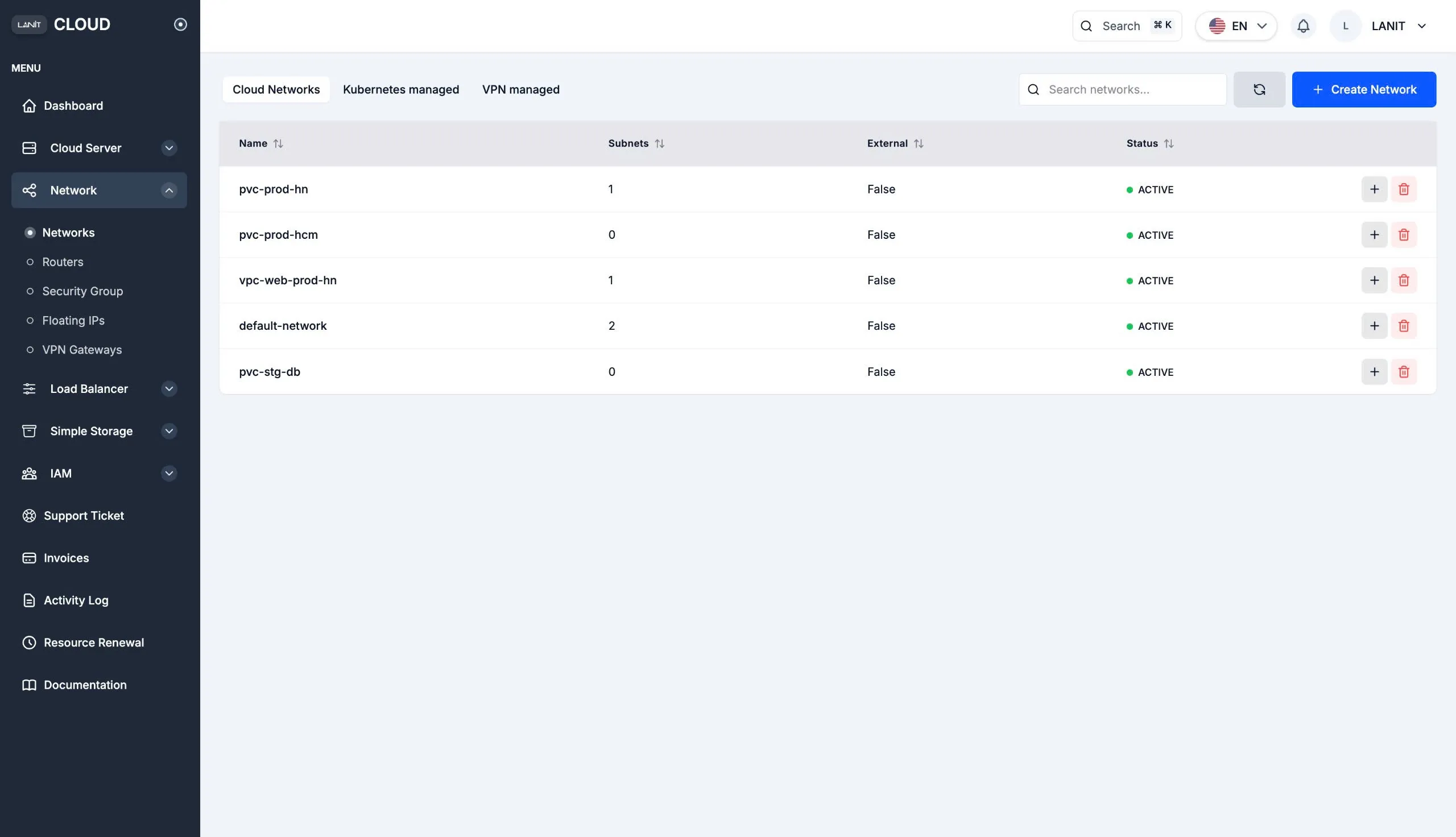This screenshot has height=837, width=1456.
Task: Click the Create Network button
Action: click(1364, 89)
